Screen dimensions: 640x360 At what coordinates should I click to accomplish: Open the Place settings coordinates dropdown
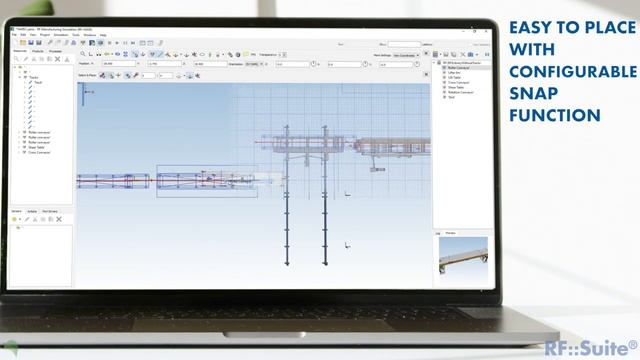(x=406, y=55)
